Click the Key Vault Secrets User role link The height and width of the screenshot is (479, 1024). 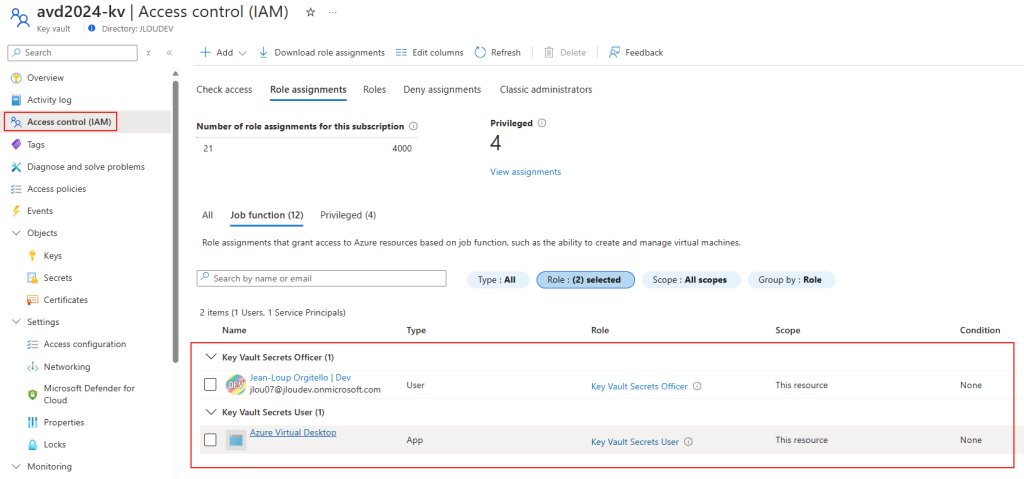635,442
